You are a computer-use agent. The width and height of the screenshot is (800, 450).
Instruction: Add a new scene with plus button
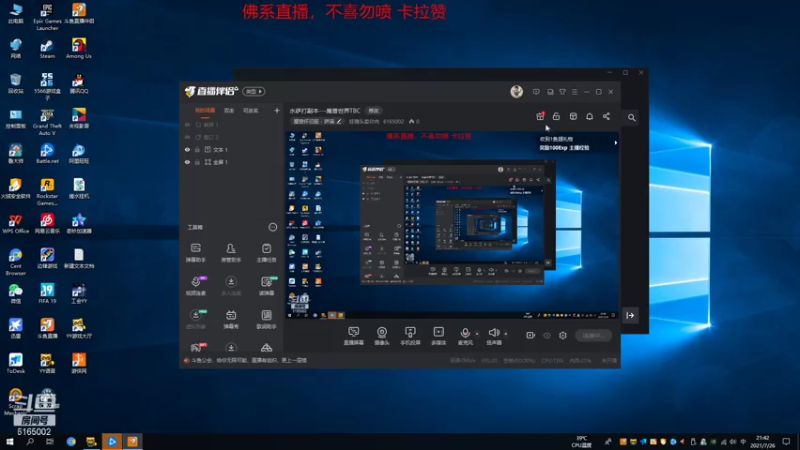pos(277,110)
